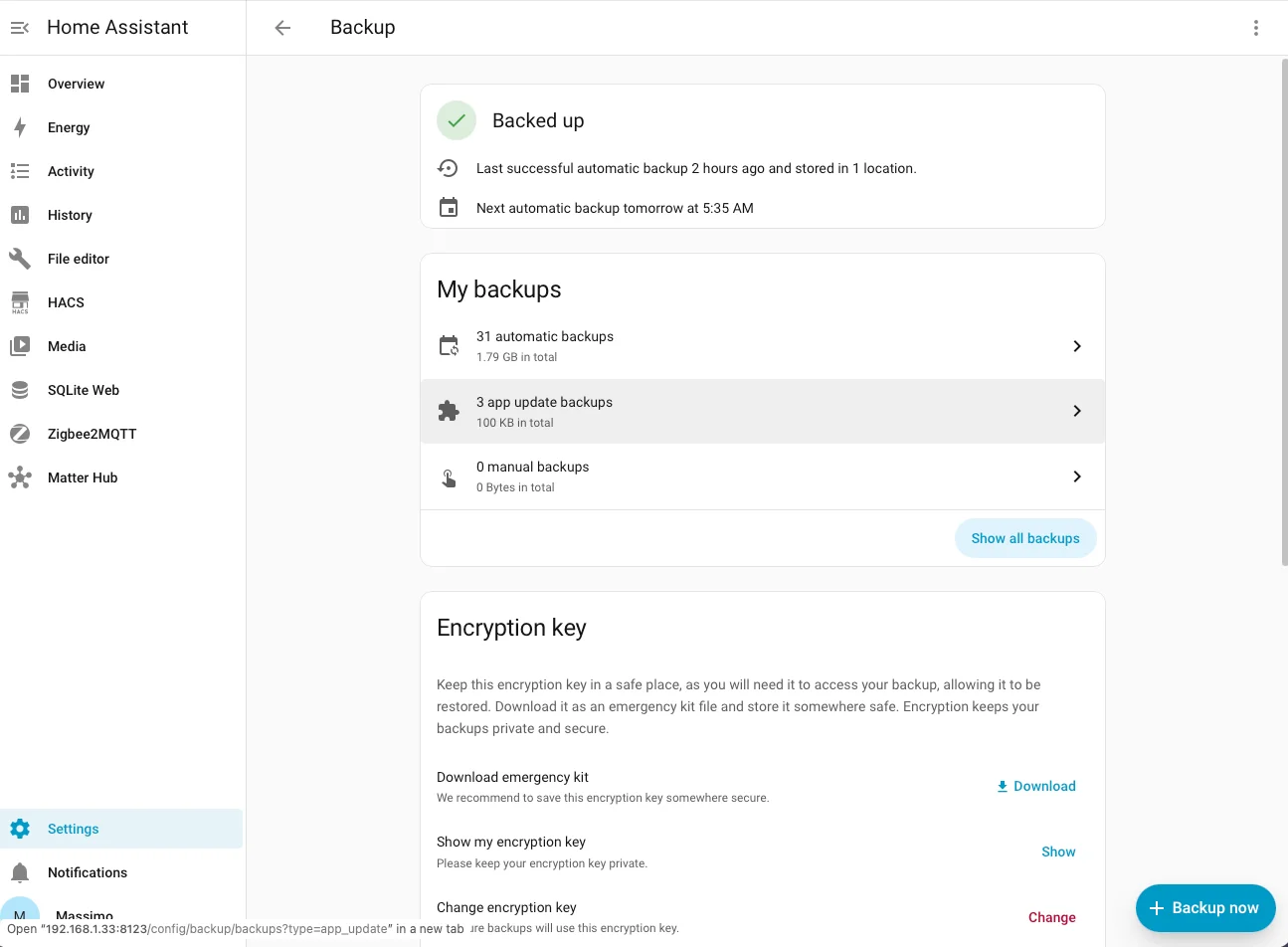Click the green Backed up checkmark icon
The width and height of the screenshot is (1288, 947).
pos(457,120)
